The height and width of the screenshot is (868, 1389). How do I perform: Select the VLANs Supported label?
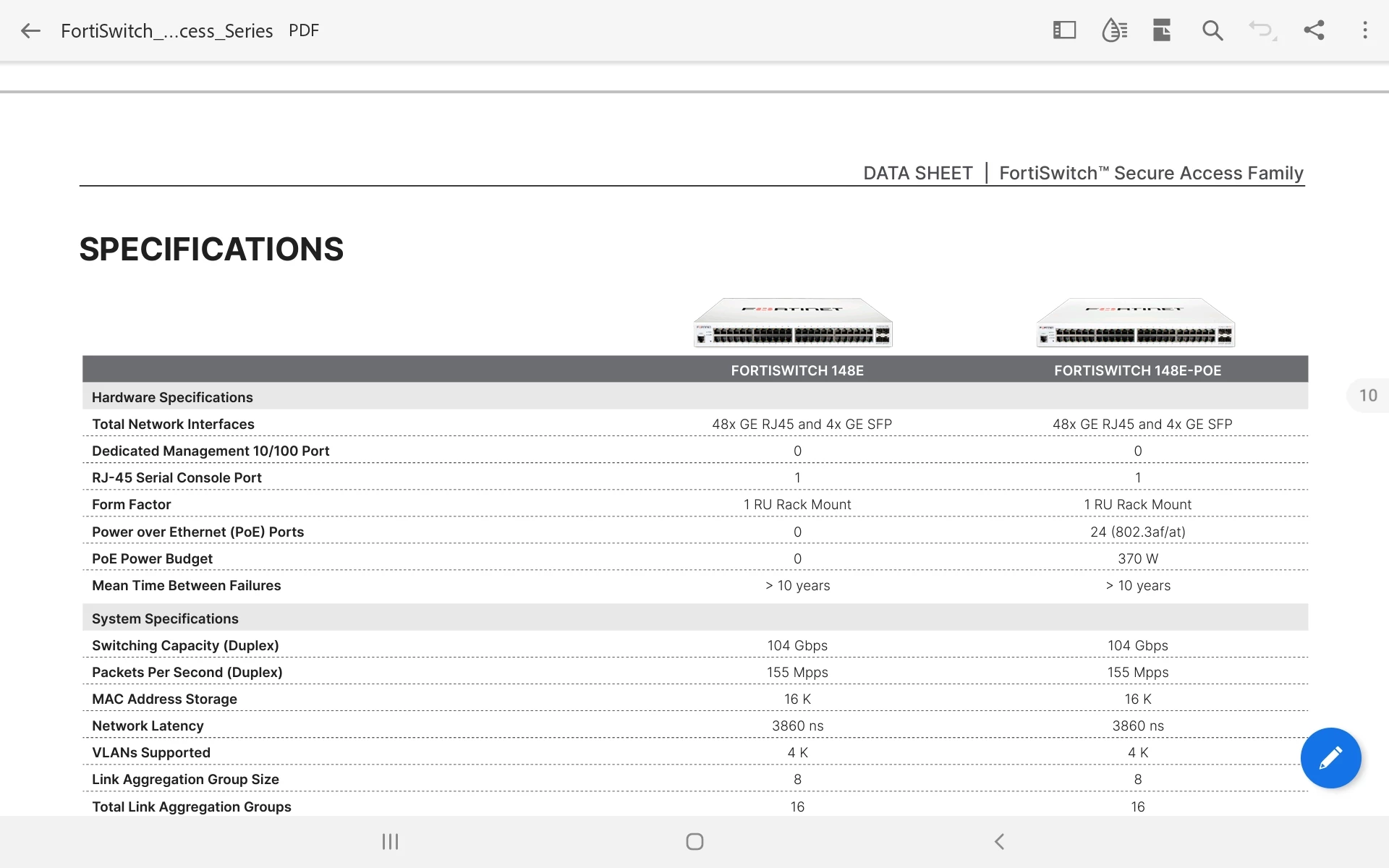click(151, 752)
